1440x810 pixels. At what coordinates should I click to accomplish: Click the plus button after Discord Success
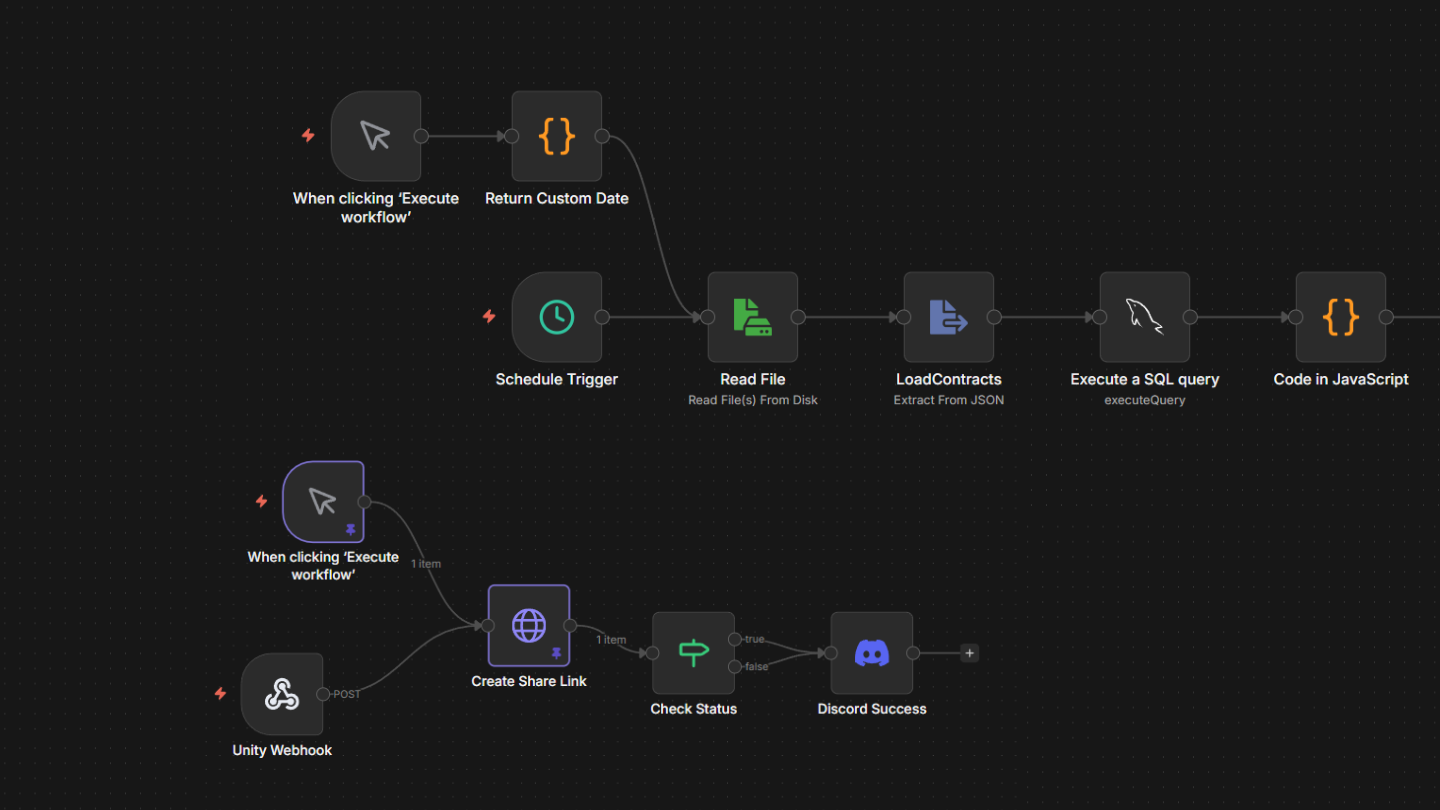click(969, 653)
